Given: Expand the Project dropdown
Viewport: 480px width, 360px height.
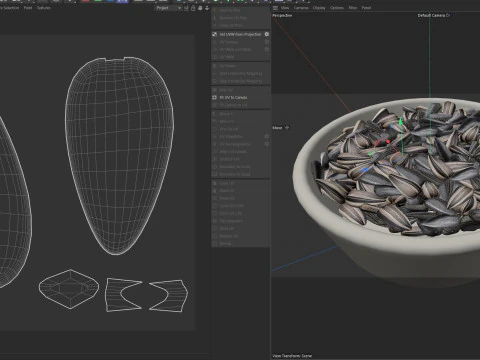Looking at the screenshot, I should 168,8.
